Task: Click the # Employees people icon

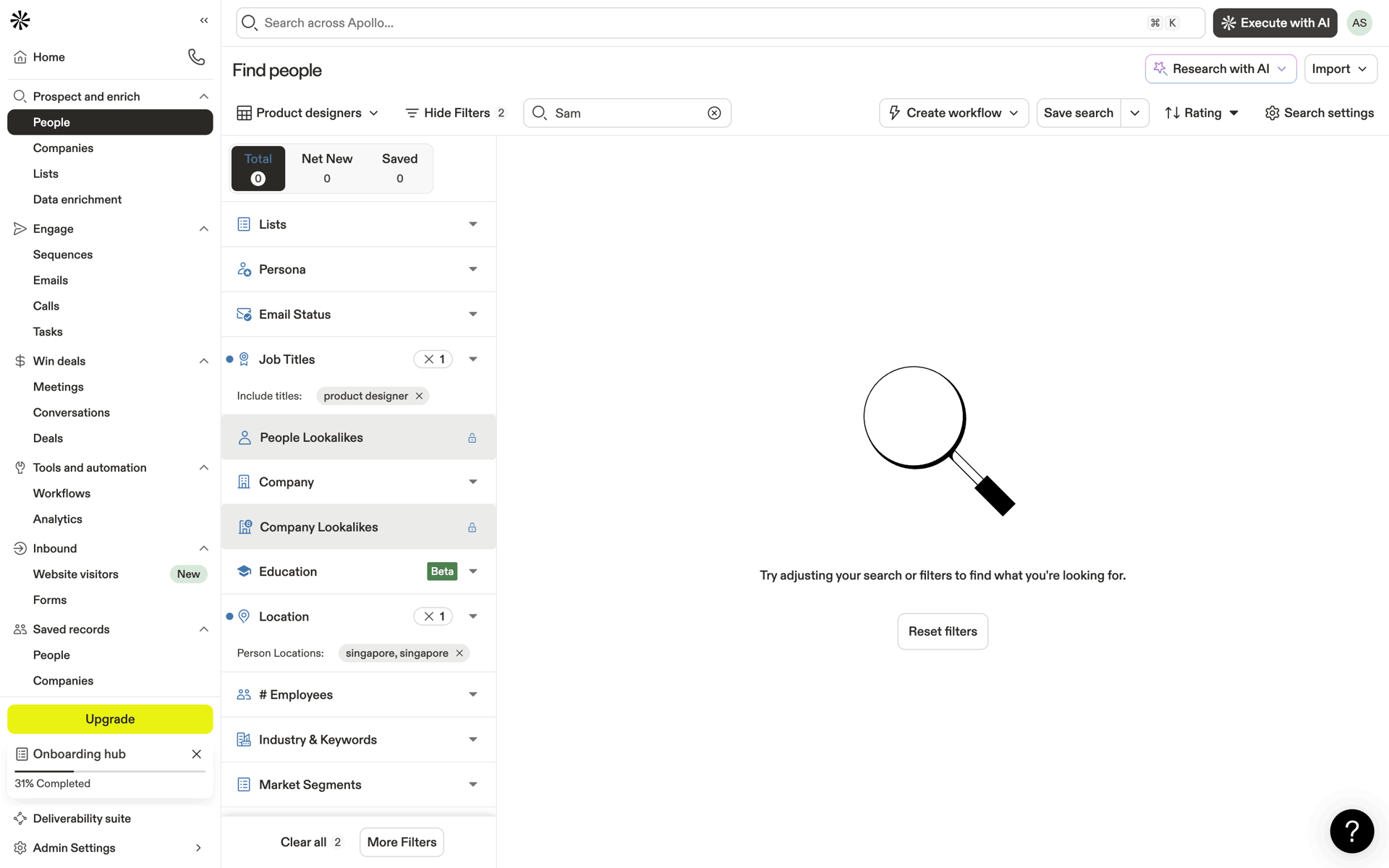Action: [x=244, y=694]
